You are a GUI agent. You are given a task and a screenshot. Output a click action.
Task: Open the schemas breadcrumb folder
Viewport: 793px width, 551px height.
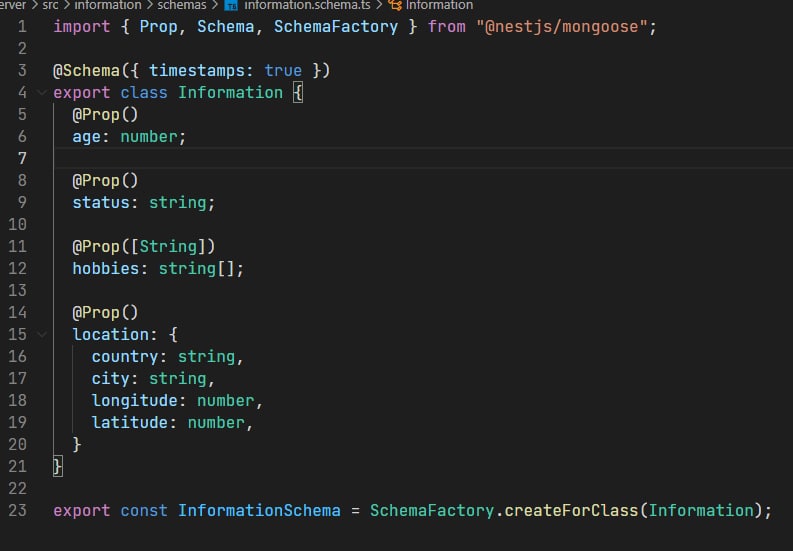tap(181, 5)
